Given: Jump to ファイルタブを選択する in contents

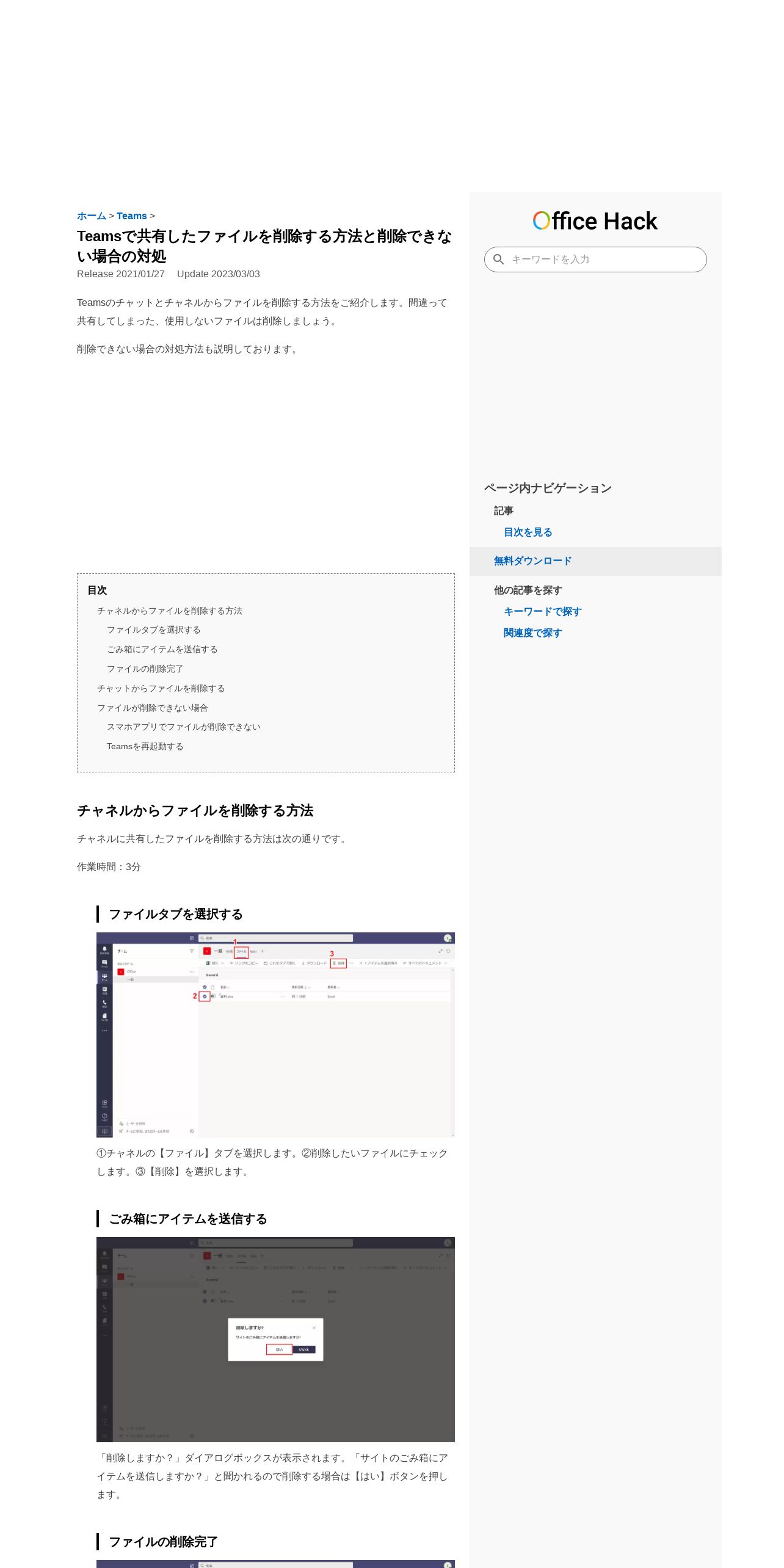Looking at the screenshot, I should [154, 630].
